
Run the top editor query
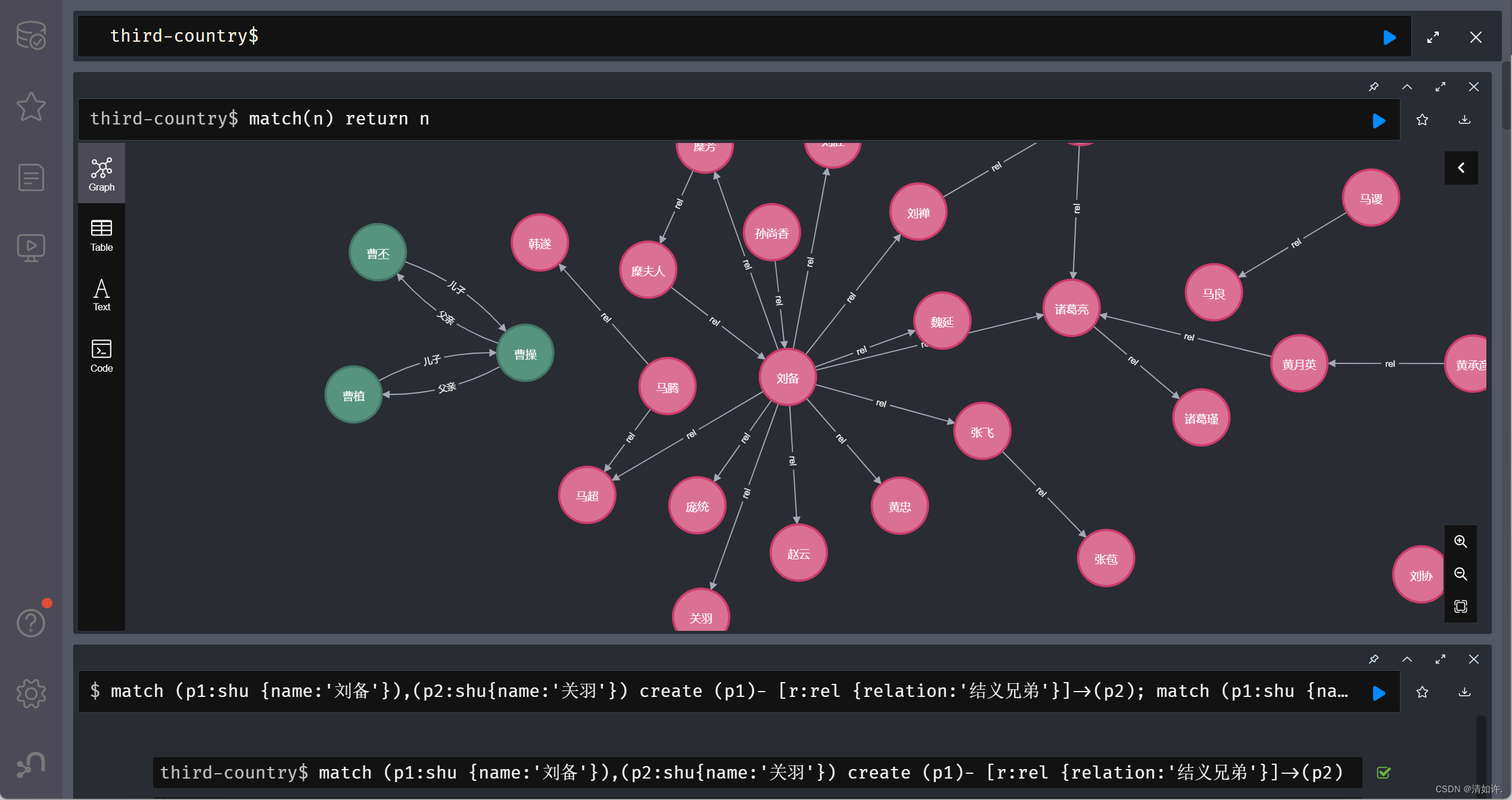pos(1389,38)
